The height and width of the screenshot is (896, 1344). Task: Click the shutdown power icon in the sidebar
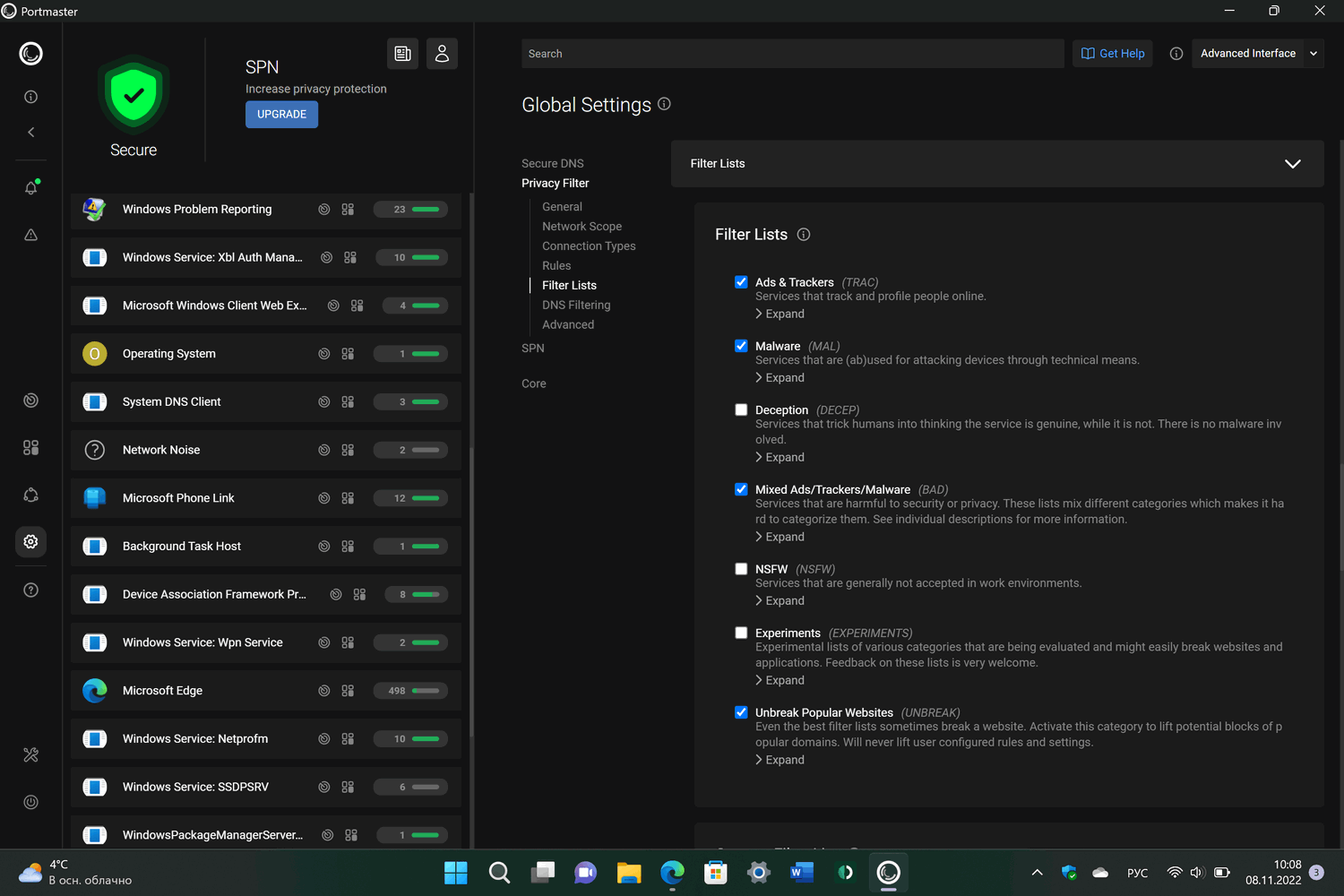click(30, 802)
